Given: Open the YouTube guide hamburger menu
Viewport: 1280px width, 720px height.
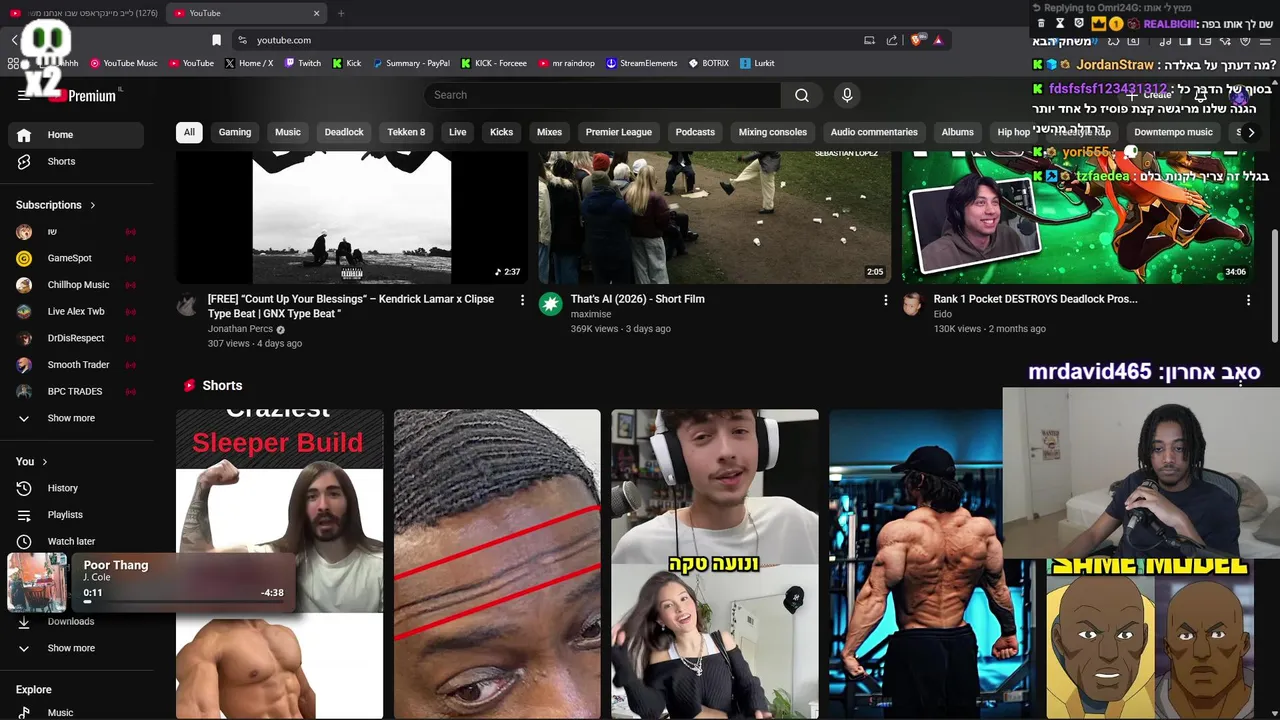Looking at the screenshot, I should pos(24,95).
